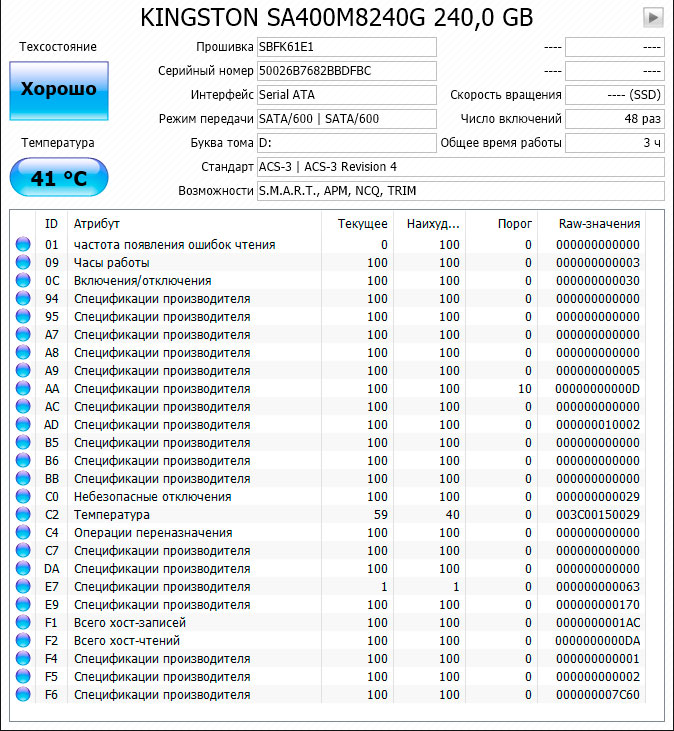Click the Атрибут column header

click(x=194, y=224)
